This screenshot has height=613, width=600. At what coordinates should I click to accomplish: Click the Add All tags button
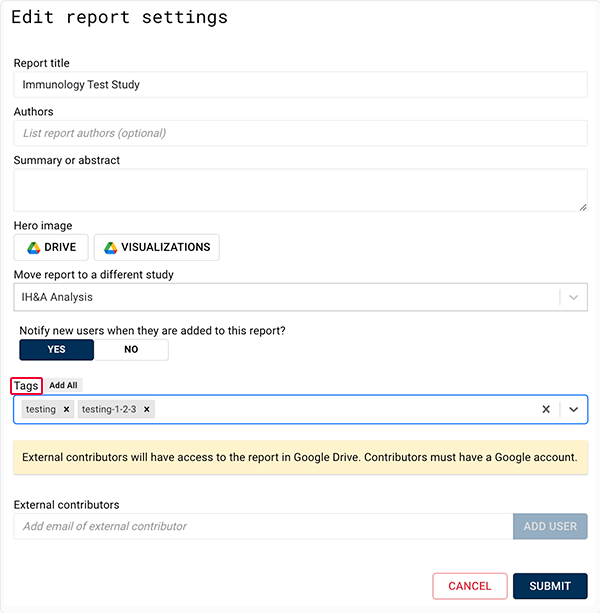coord(63,385)
